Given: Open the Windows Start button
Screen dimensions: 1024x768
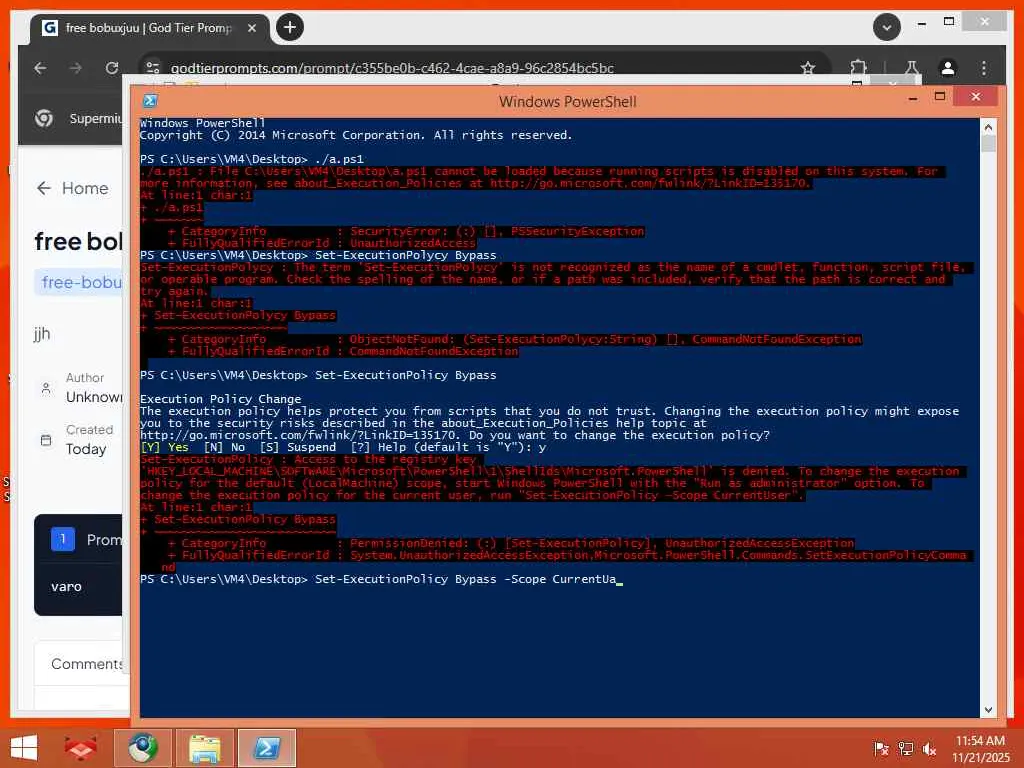Looking at the screenshot, I should (24, 748).
